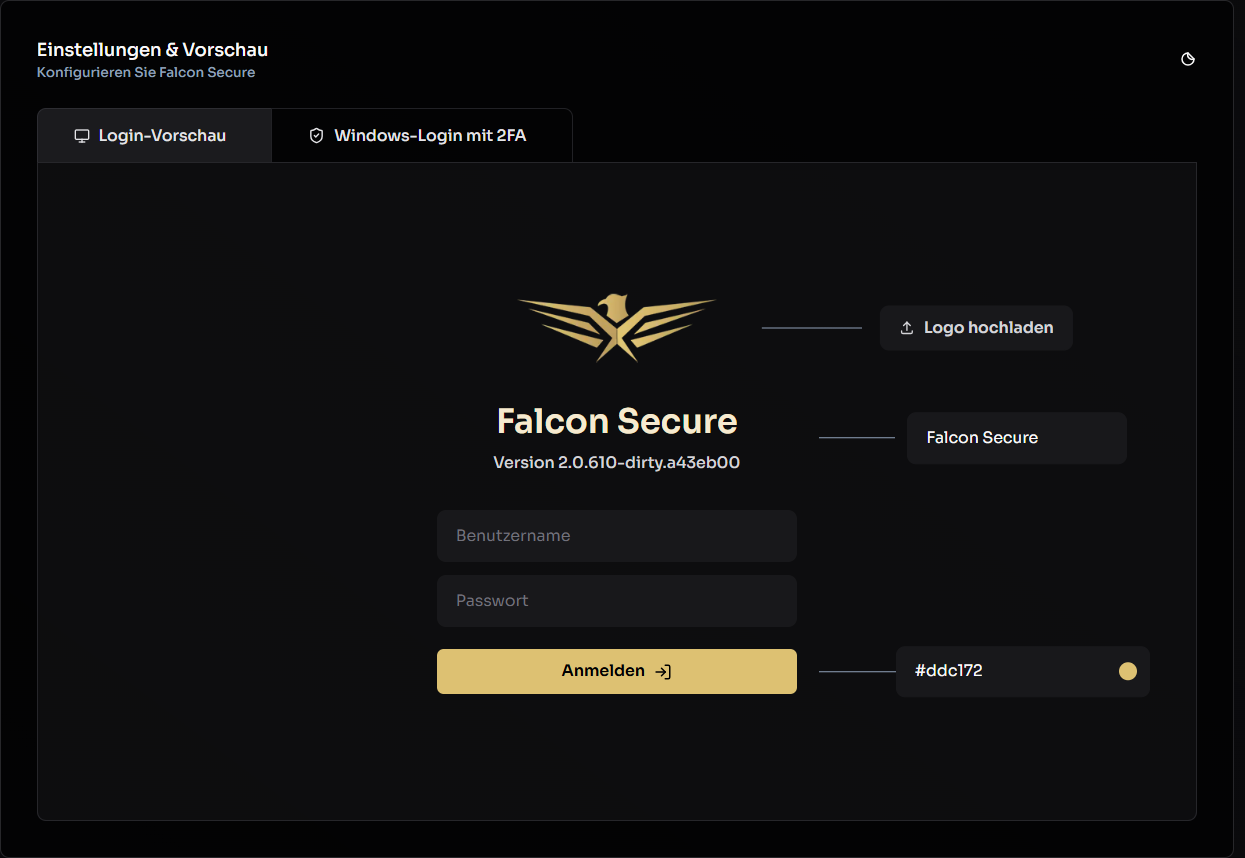
Task: Click the Einstellungen & Vorschau page title
Action: pos(153,49)
